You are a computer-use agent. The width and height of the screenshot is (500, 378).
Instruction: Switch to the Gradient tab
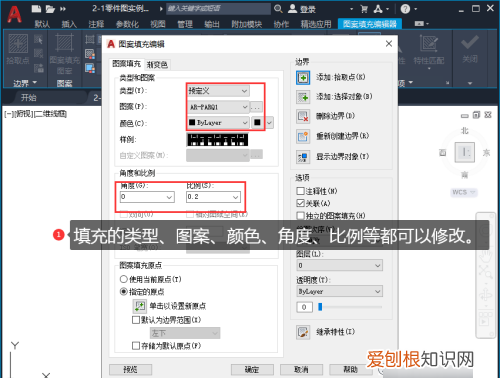pos(157,65)
